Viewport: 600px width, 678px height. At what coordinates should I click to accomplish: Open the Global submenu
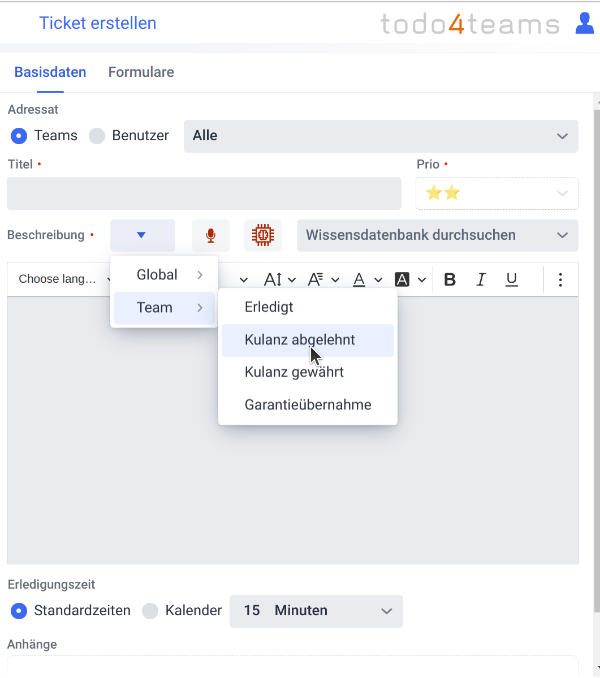(x=164, y=275)
